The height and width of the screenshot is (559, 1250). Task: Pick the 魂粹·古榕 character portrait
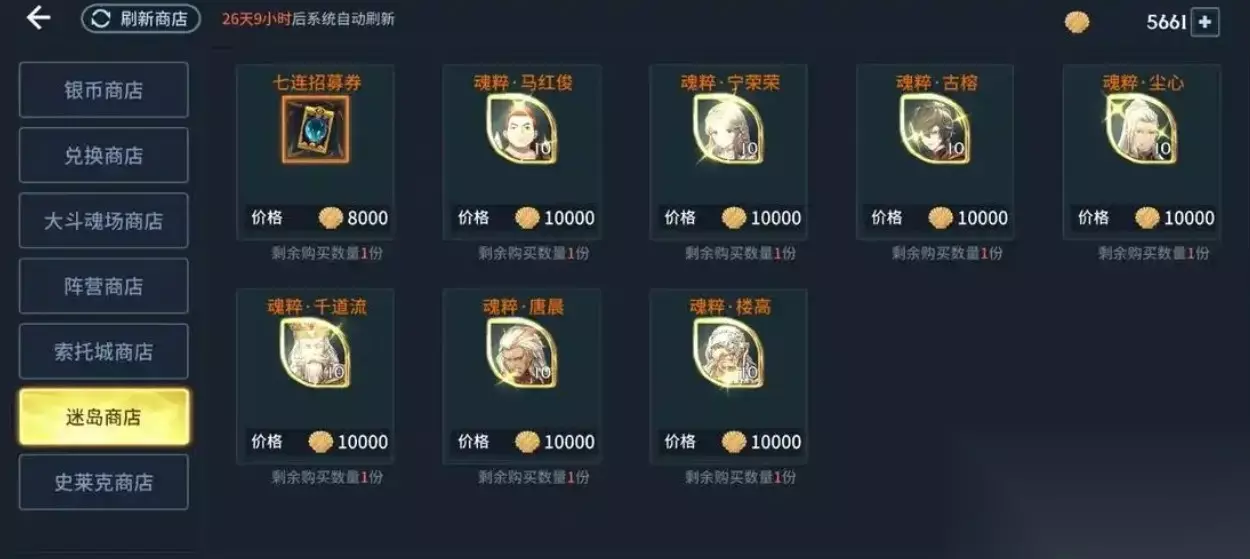pos(935,129)
